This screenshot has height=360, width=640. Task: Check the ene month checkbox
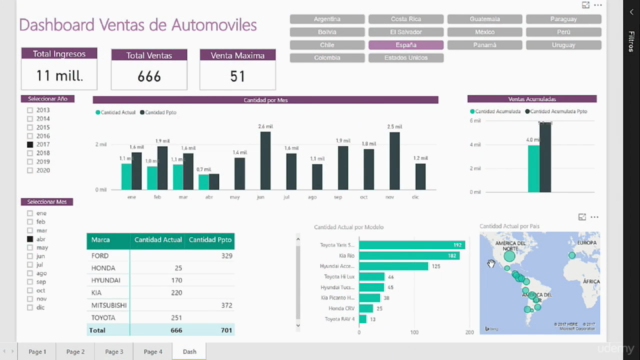[30, 213]
